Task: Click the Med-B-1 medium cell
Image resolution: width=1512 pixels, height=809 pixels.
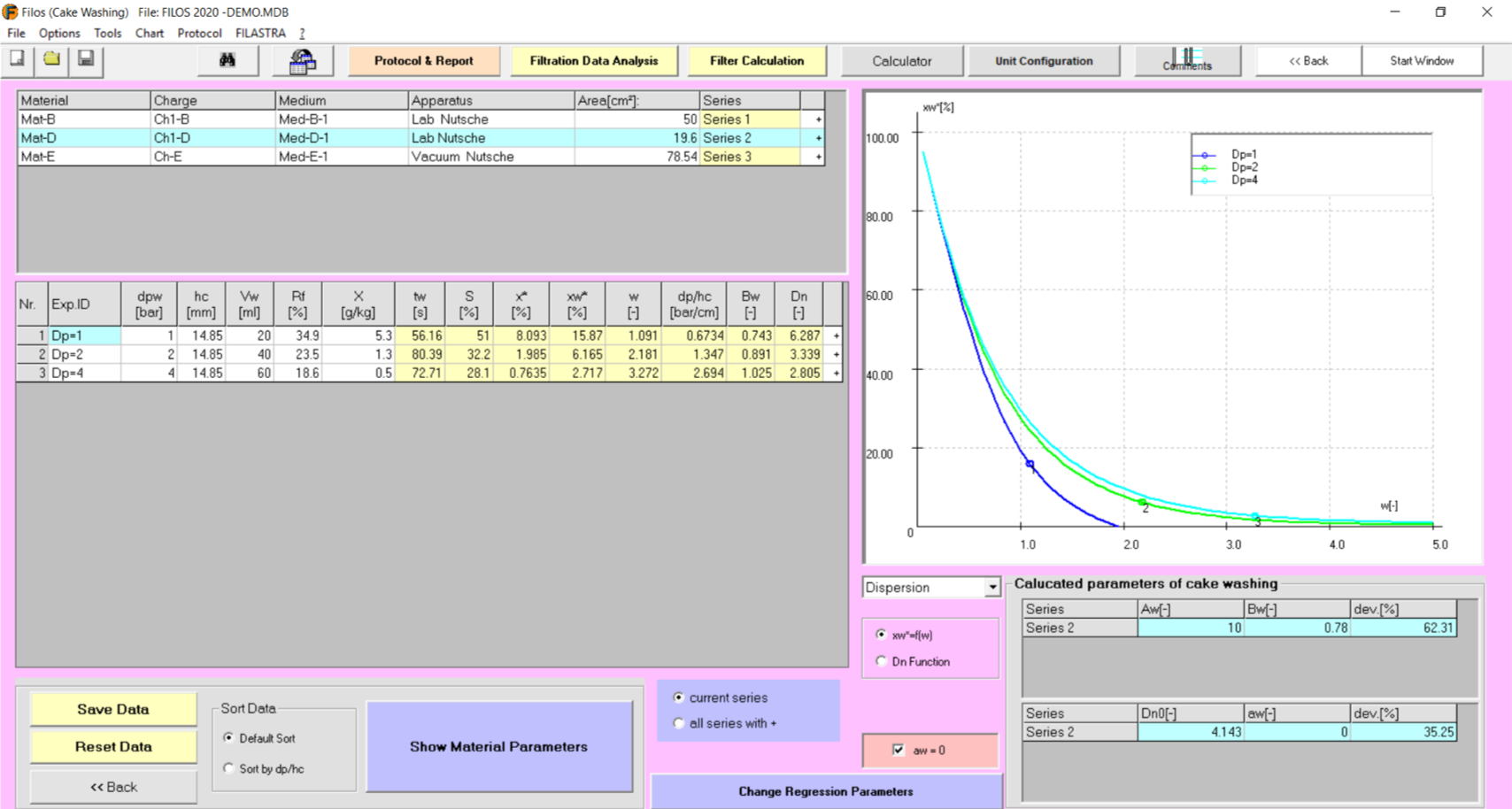Action: click(342, 119)
